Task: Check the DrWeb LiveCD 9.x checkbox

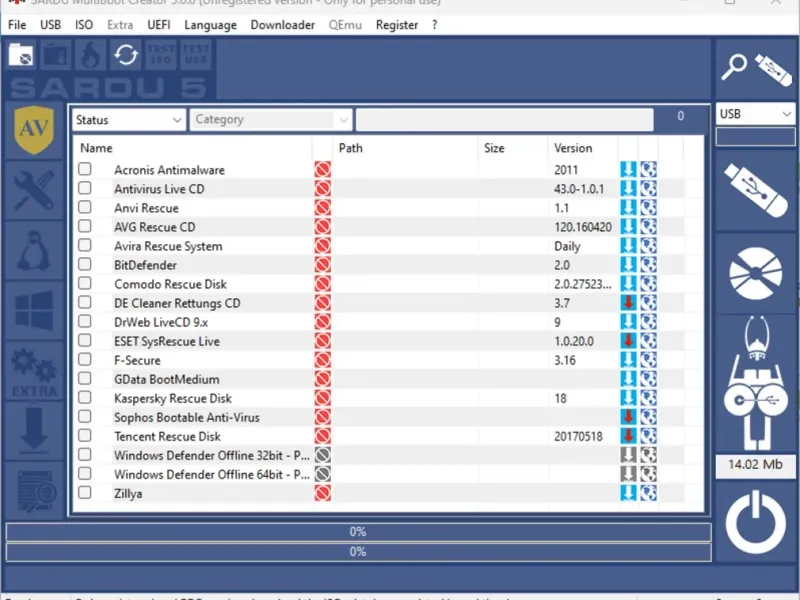Action: (85, 321)
